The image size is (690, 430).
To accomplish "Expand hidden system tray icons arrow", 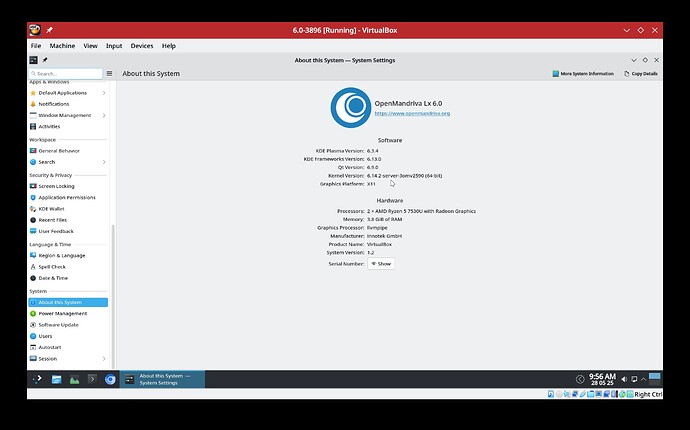I will 643,379.
